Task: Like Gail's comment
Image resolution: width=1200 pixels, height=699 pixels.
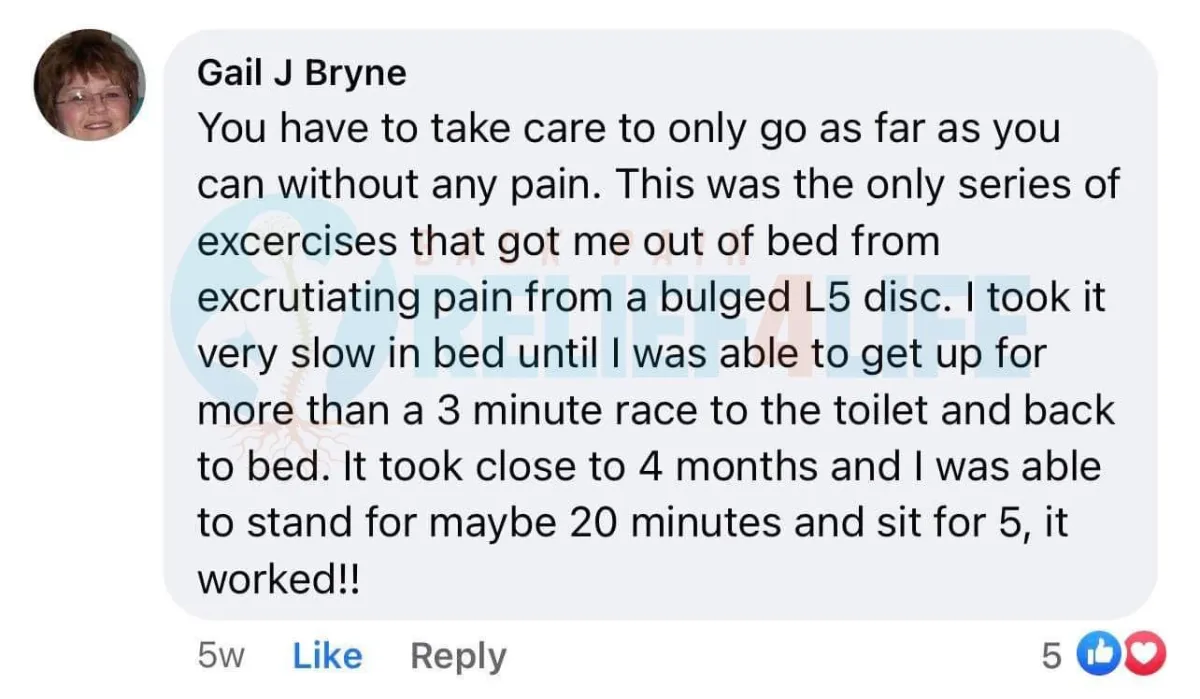Action: tap(328, 656)
